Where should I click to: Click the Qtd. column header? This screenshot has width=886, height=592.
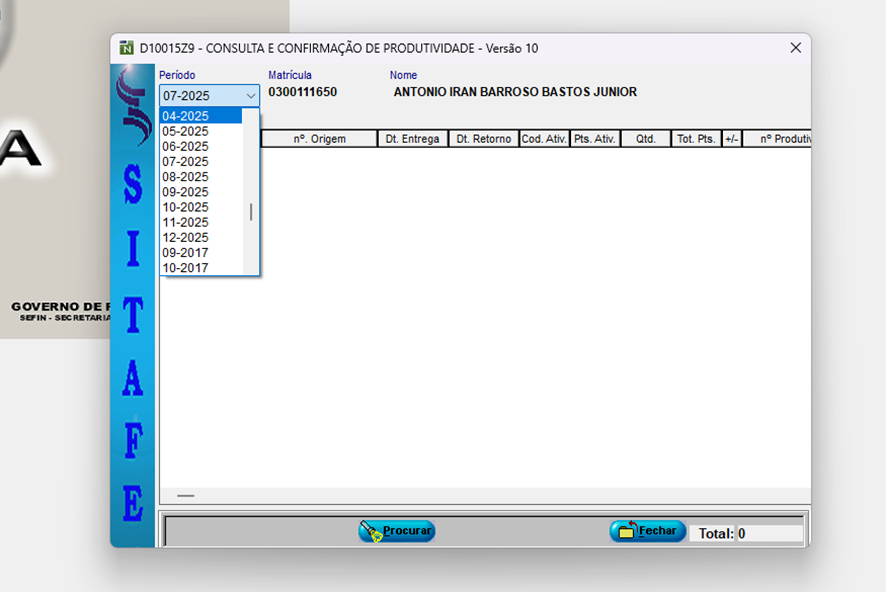645,139
